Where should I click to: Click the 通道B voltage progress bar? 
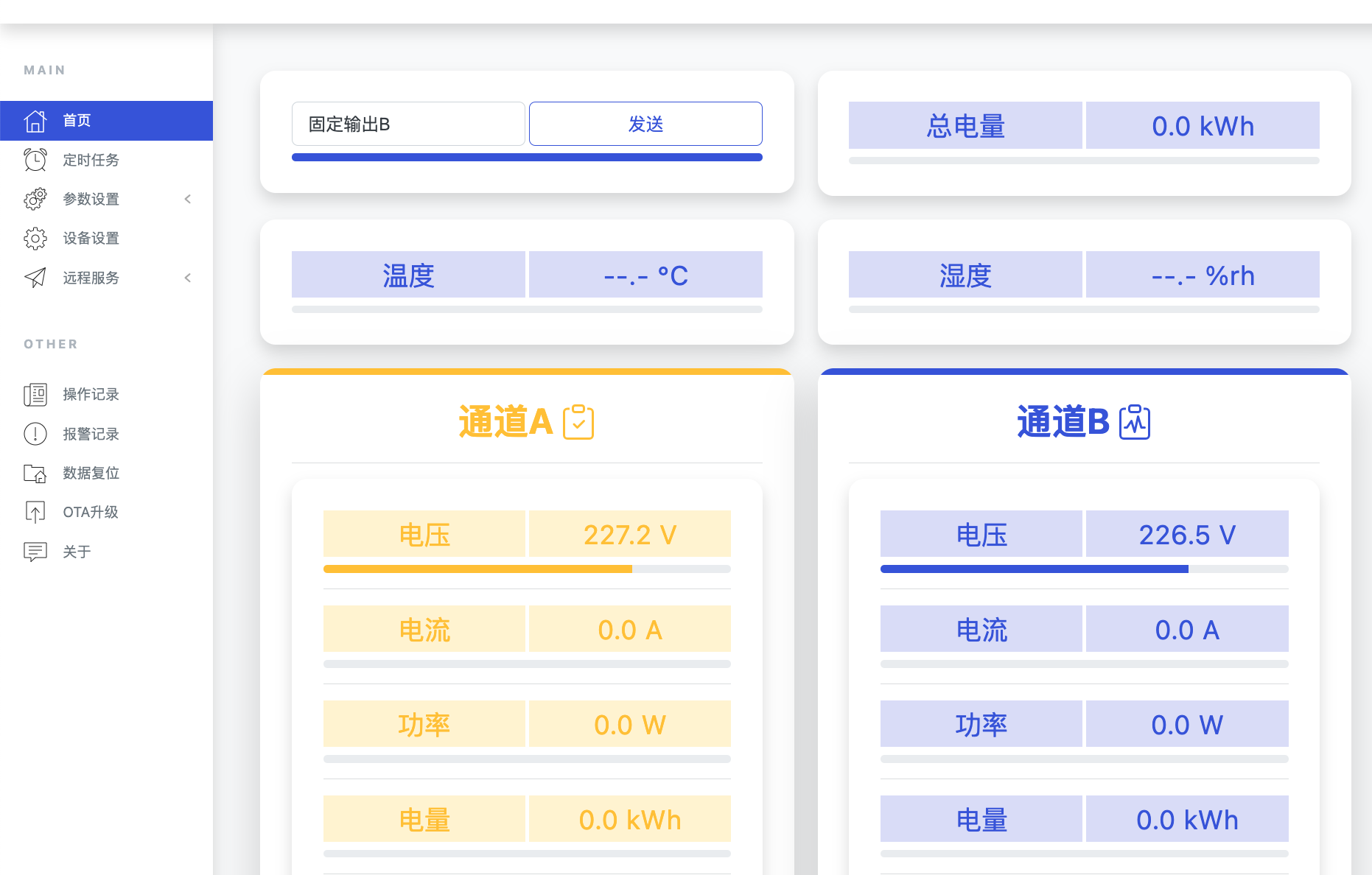1084,569
